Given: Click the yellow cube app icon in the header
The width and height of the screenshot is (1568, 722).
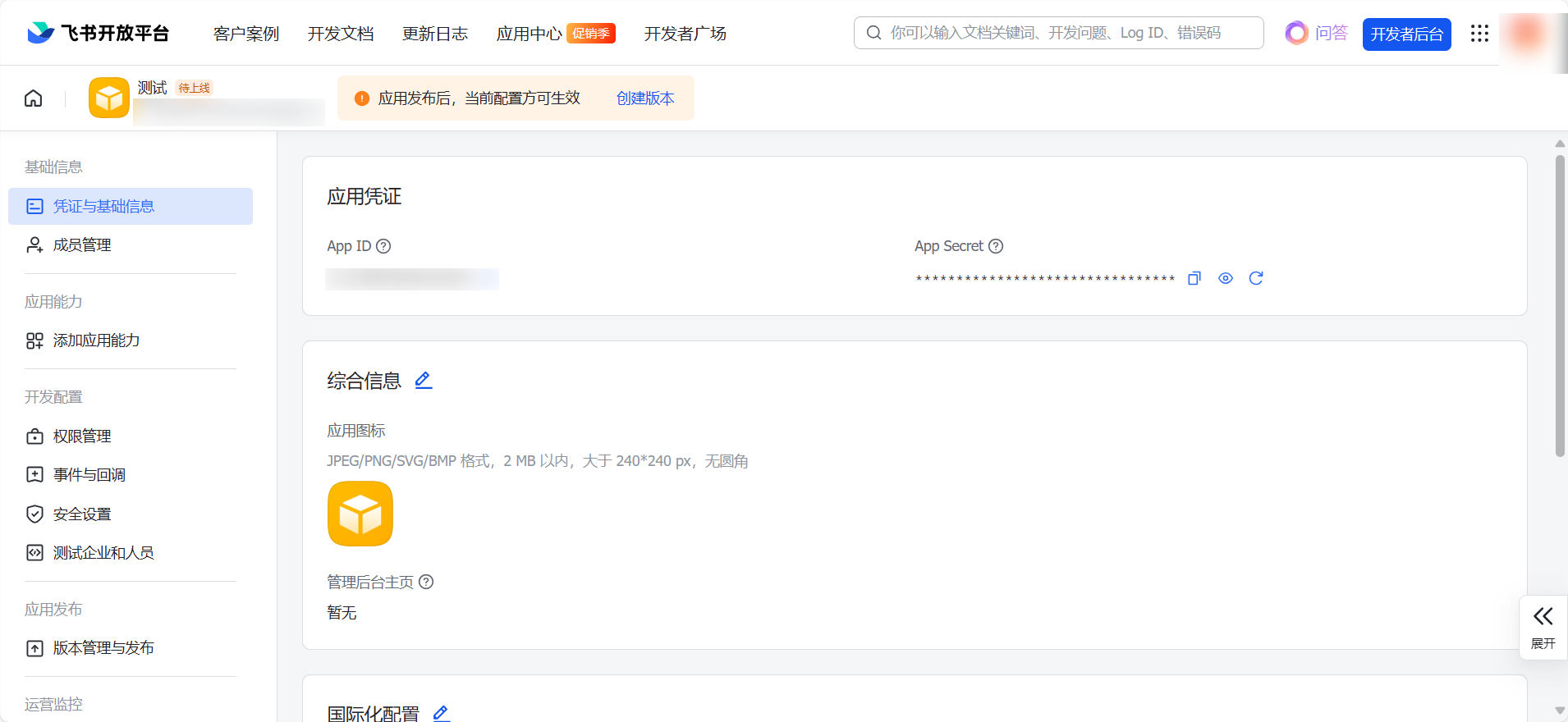Looking at the screenshot, I should [x=109, y=98].
